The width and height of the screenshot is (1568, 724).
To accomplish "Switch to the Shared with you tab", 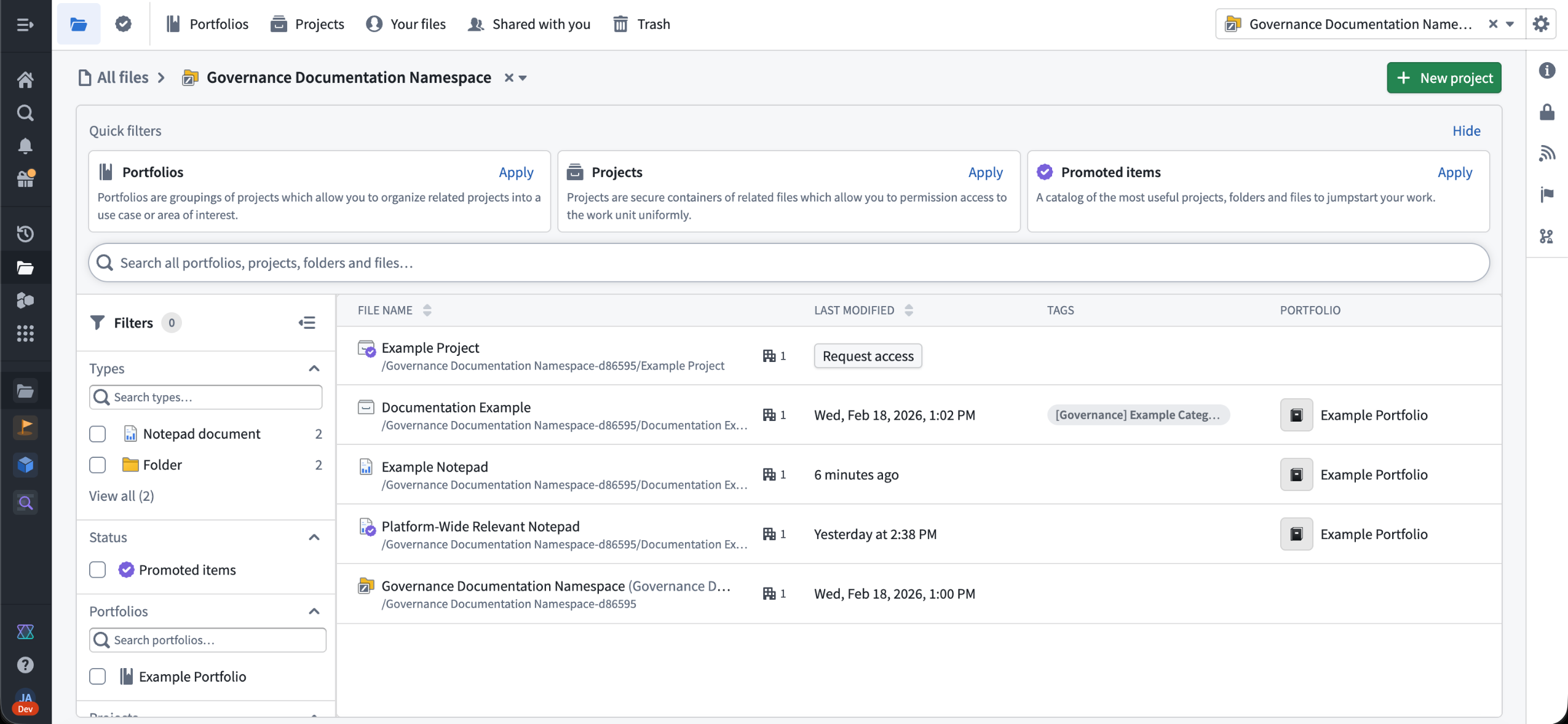I will click(528, 24).
